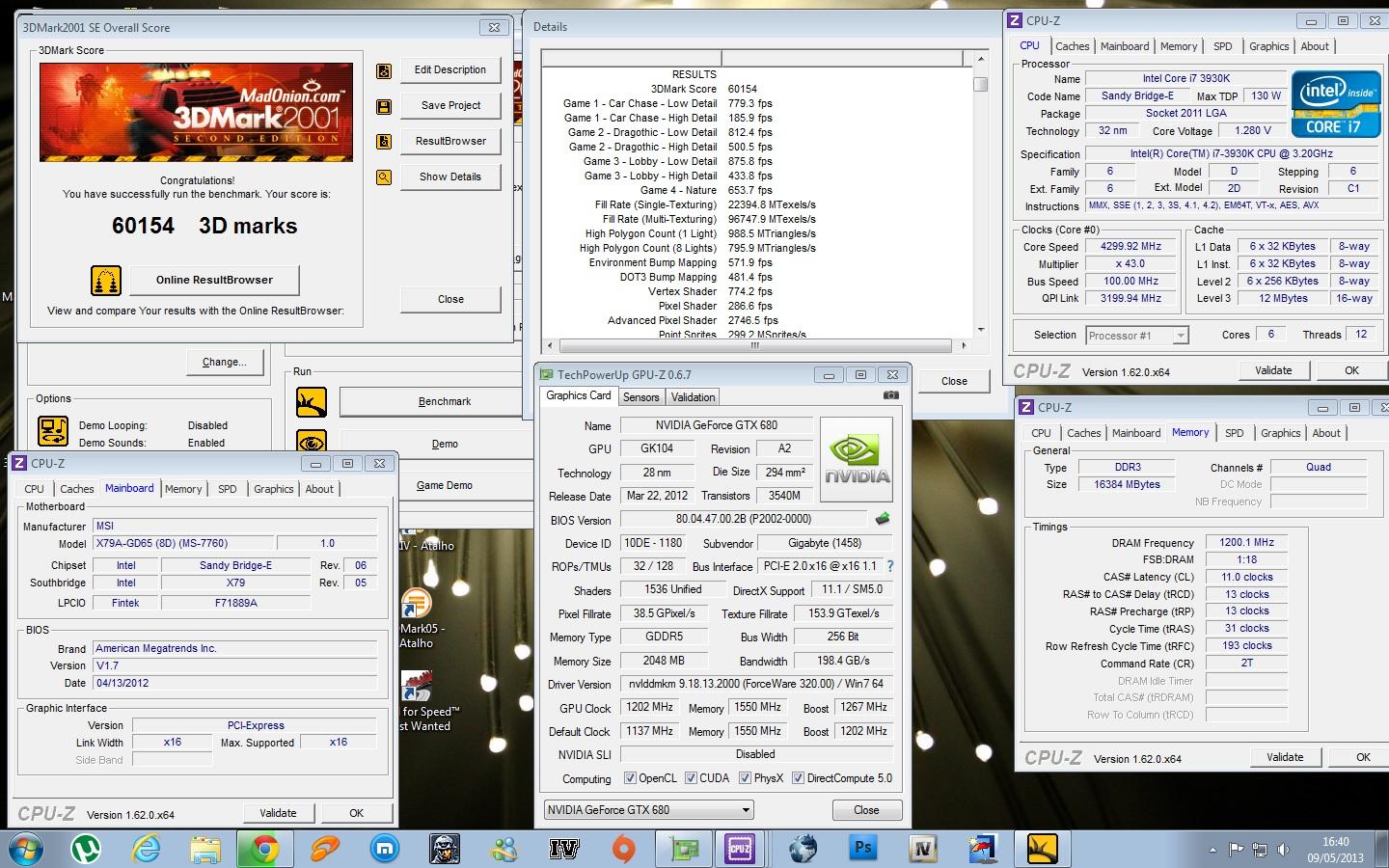Click the Change... button

[x=224, y=363]
